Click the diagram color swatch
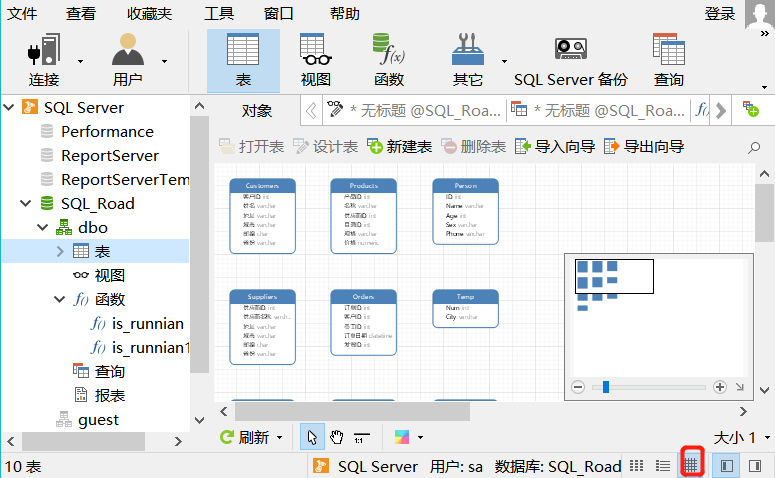Screen dimensions: 775x478 tap(402, 437)
